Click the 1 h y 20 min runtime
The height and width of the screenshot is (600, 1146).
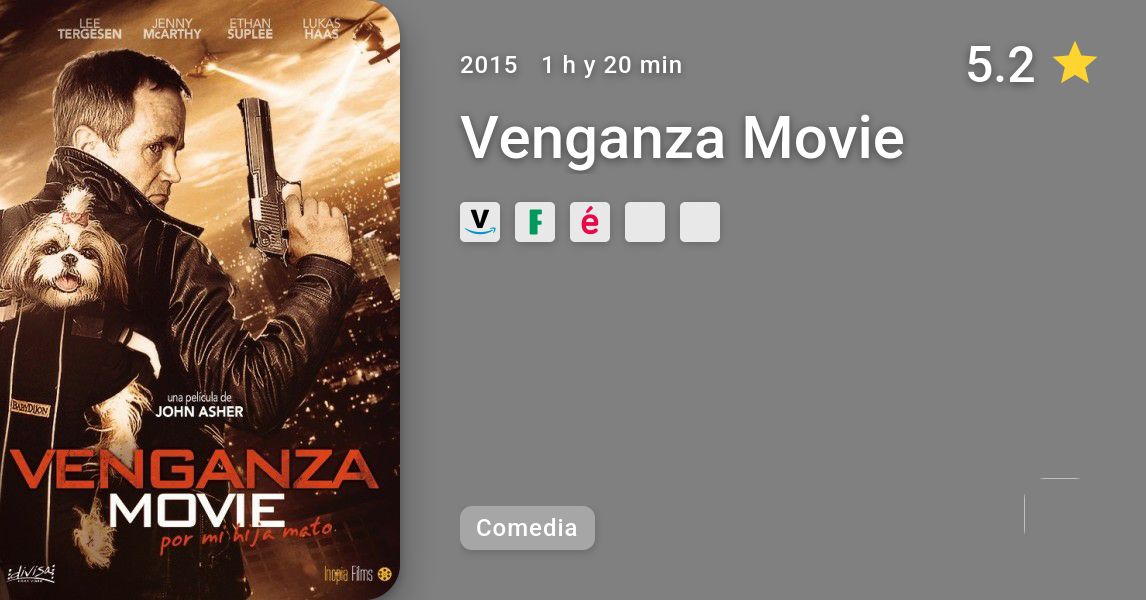pyautogui.click(x=612, y=65)
